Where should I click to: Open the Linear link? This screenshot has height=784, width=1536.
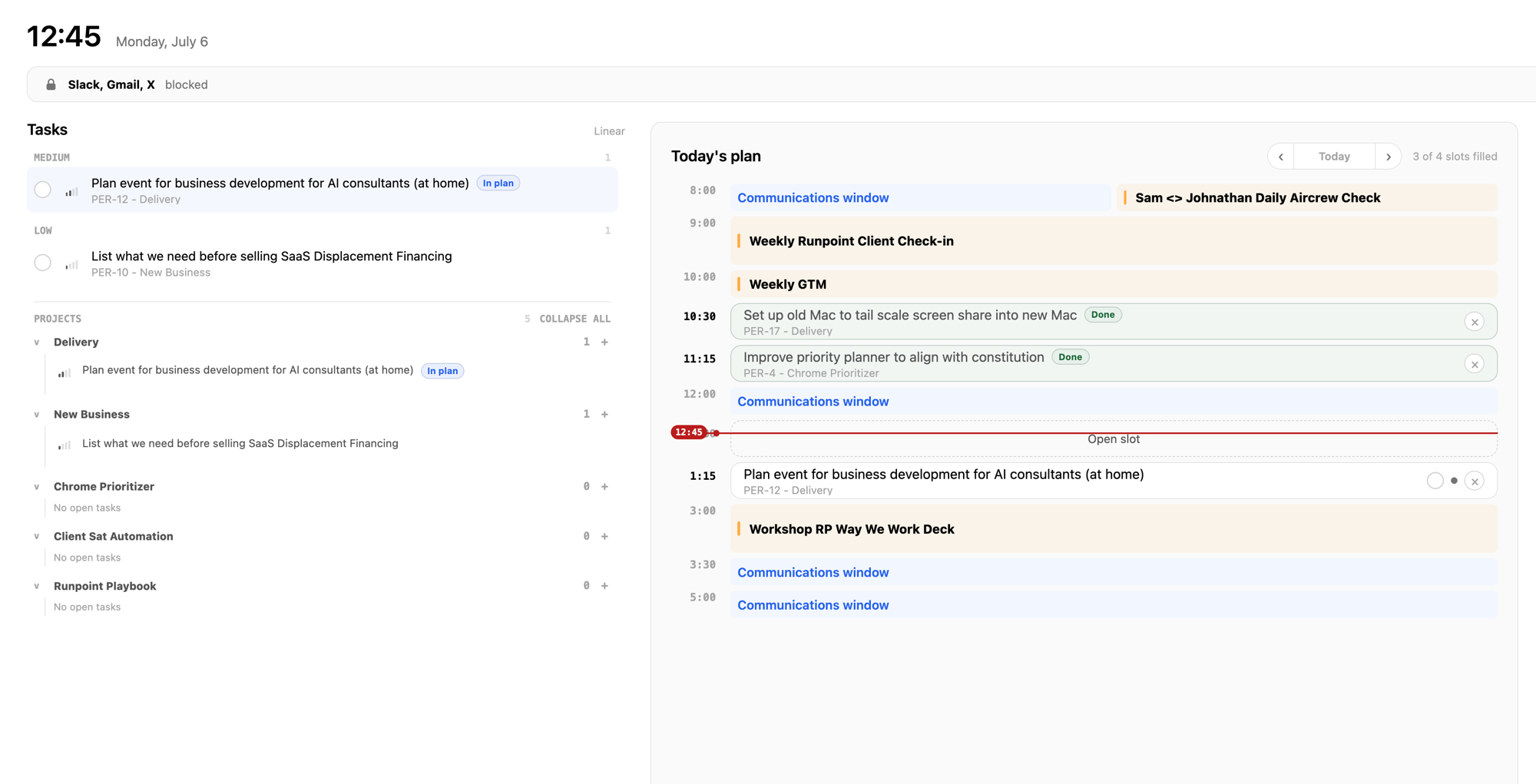609,131
